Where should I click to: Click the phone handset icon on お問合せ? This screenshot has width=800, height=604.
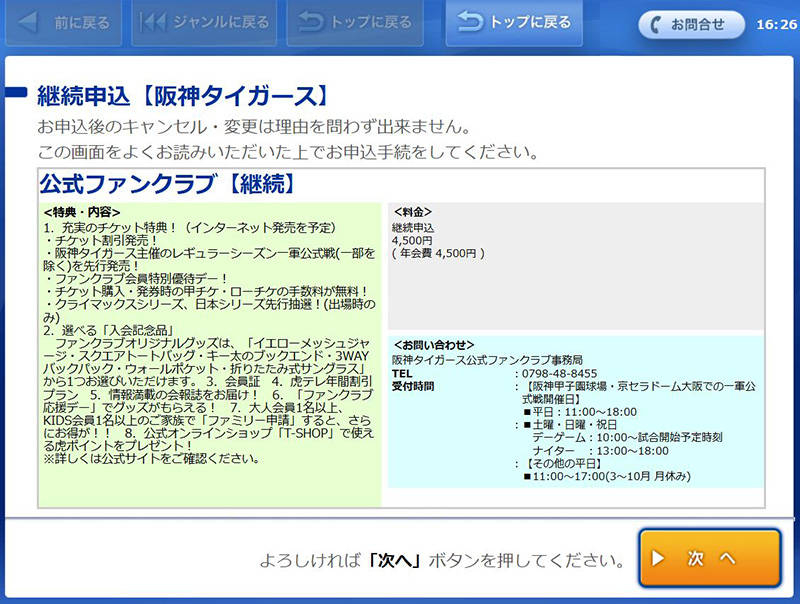pos(657,24)
